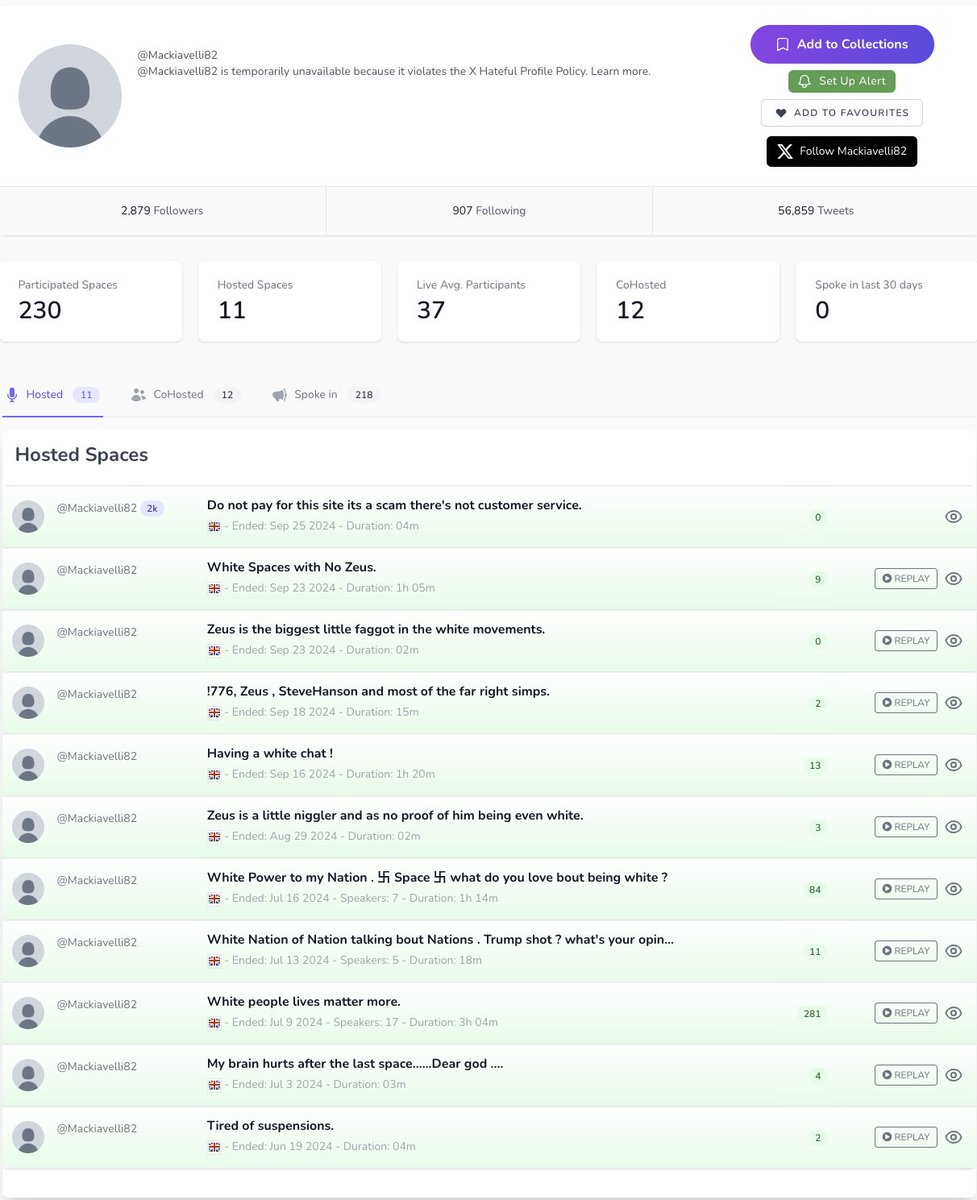Switch to the CoHosted tab
The height and width of the screenshot is (1200, 977).
(185, 395)
